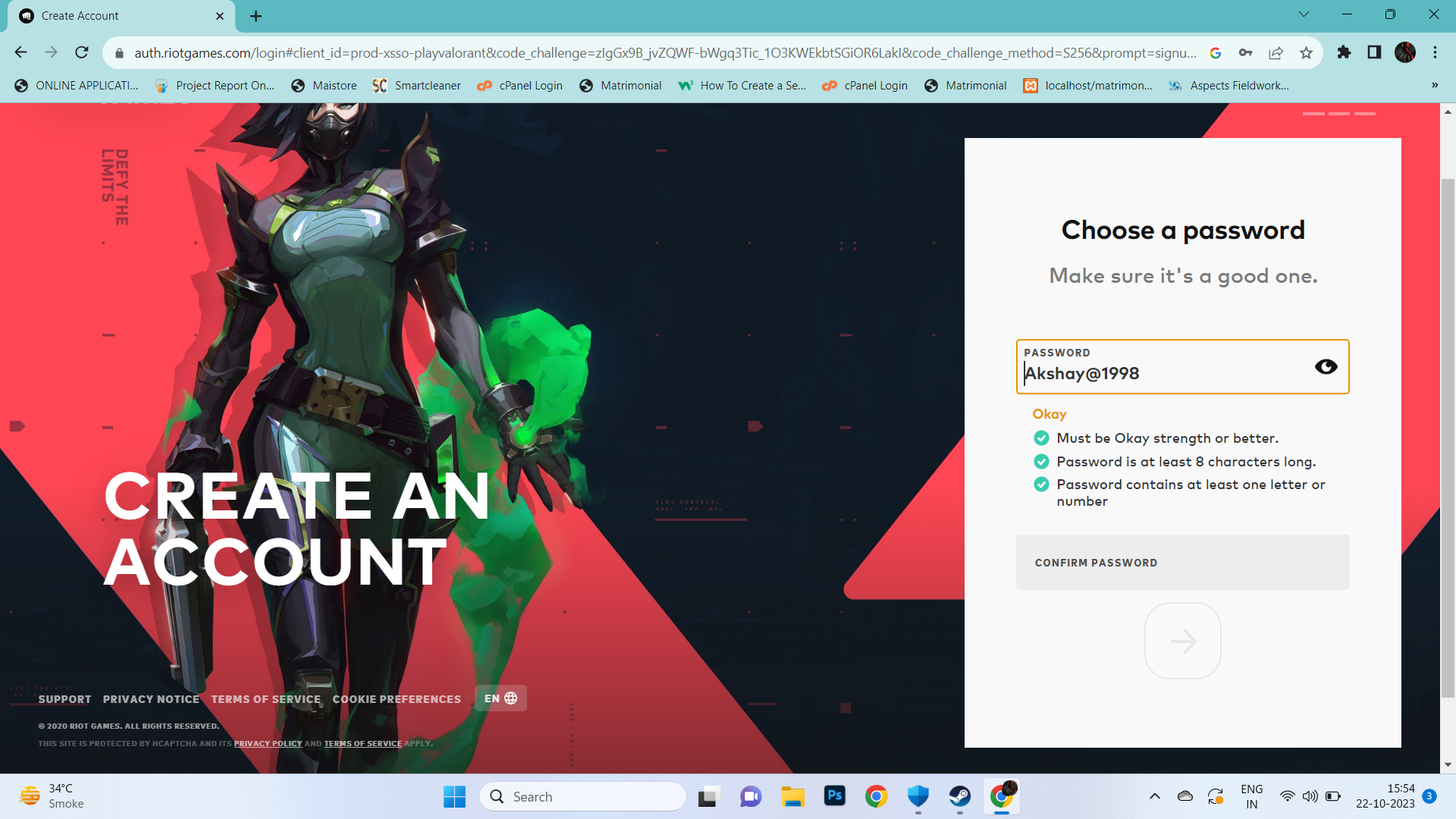
Task: Open saved passwords key icon
Action: coord(1245,53)
